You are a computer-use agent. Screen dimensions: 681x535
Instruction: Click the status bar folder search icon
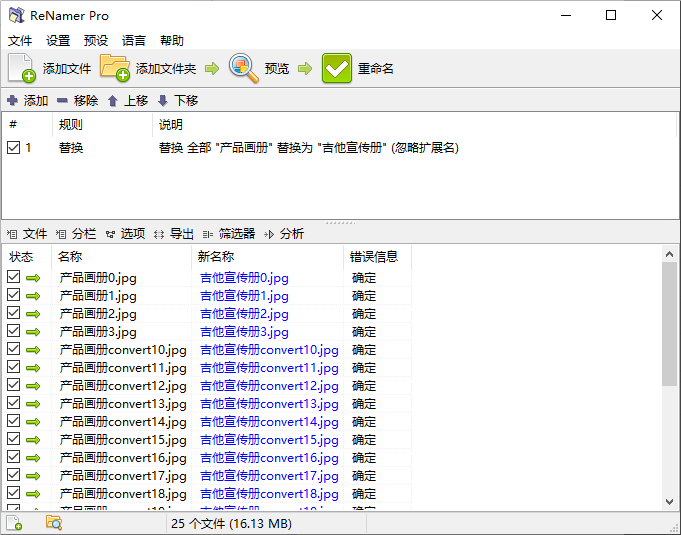54,523
